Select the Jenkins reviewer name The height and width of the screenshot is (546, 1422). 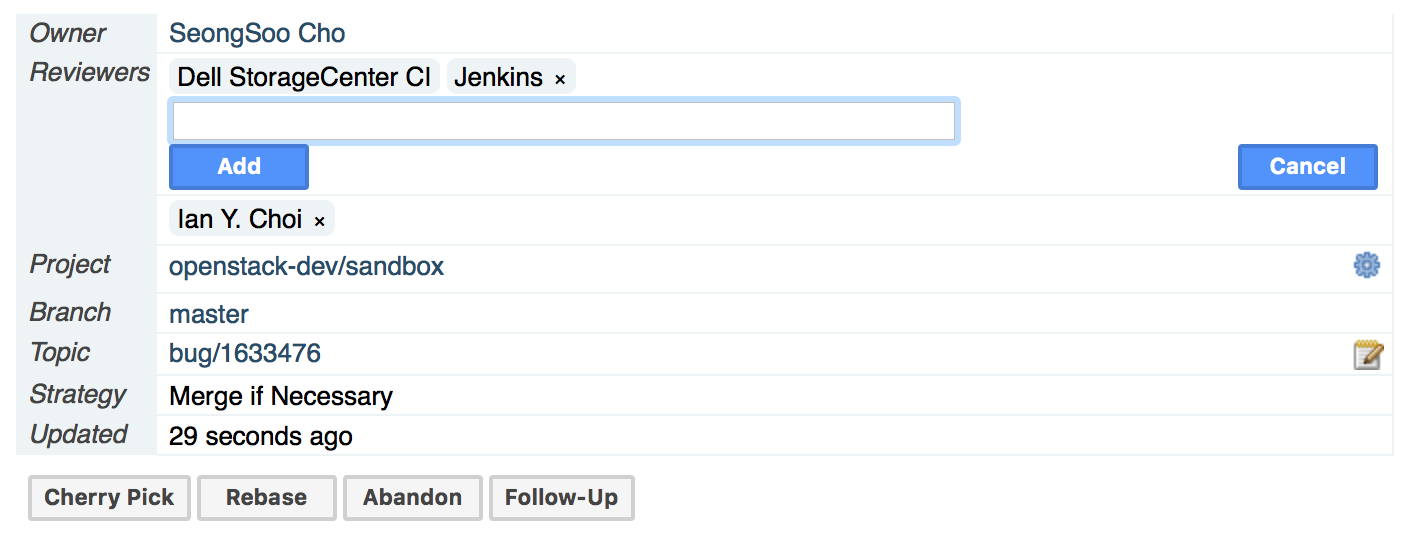(499, 77)
